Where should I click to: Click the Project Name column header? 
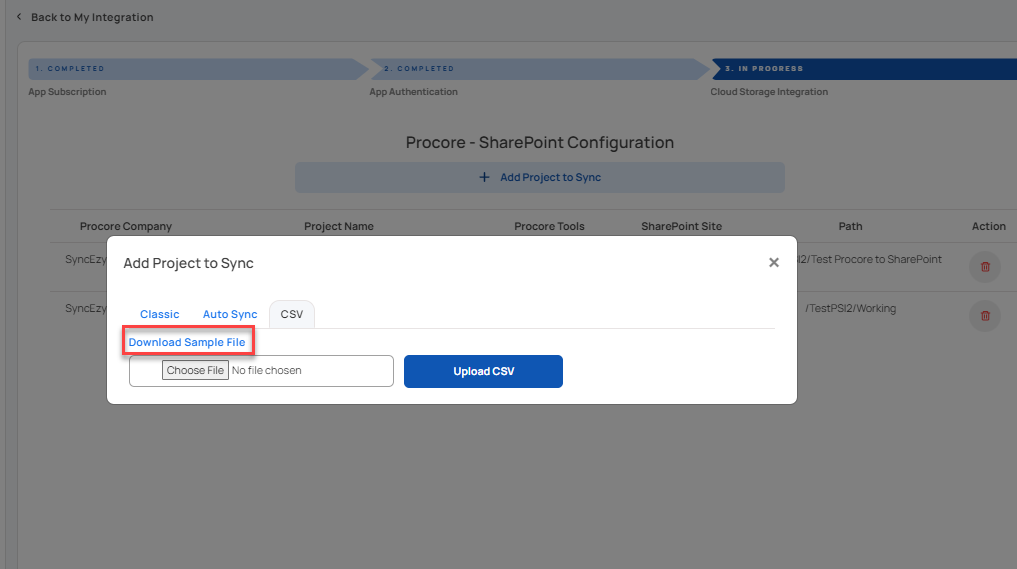(x=339, y=226)
